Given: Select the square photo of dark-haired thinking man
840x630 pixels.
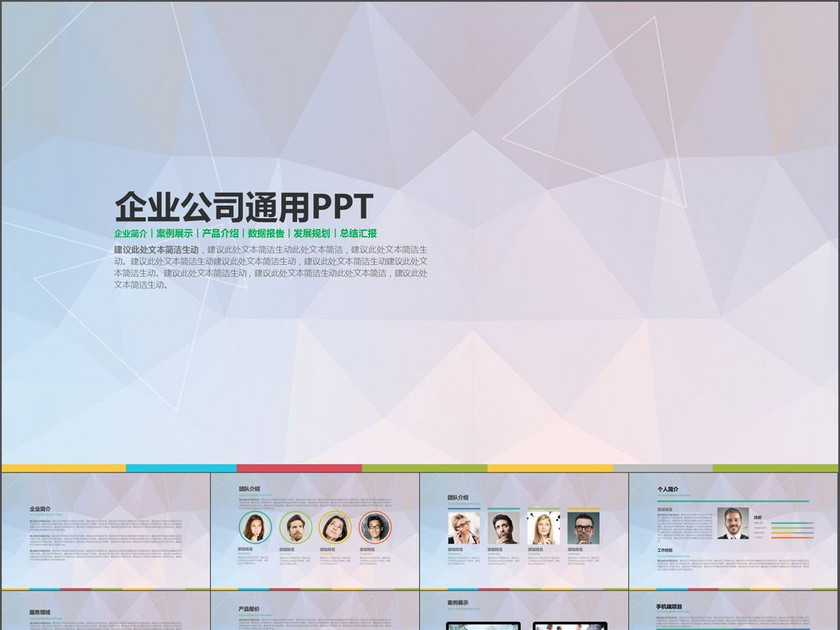Looking at the screenshot, I should (x=503, y=527).
